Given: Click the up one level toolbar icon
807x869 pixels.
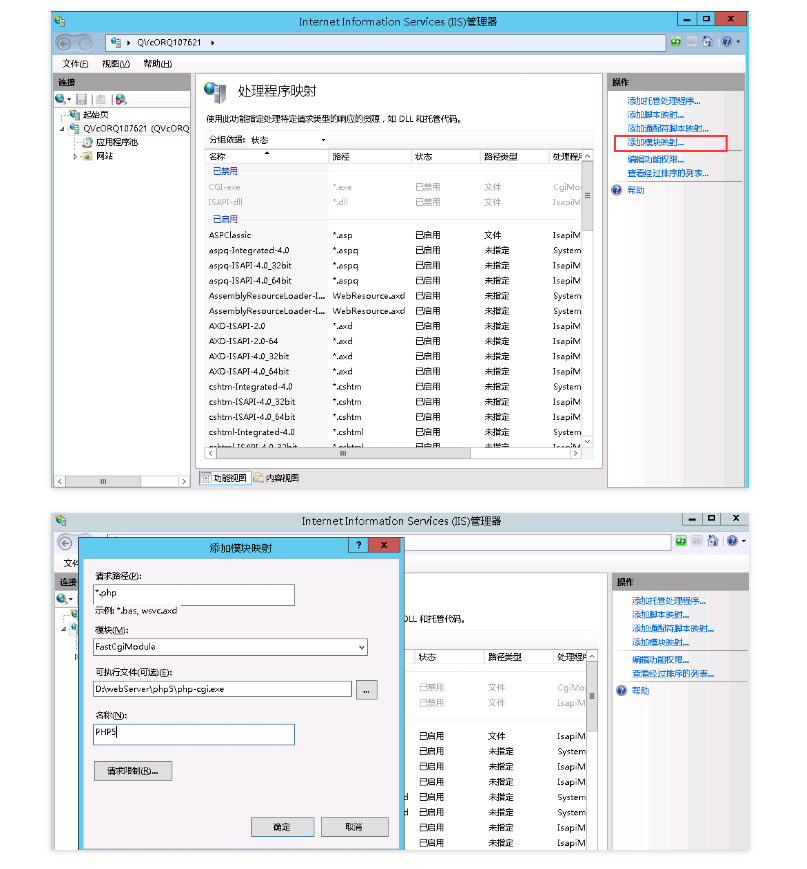Looking at the screenshot, I should (101, 99).
